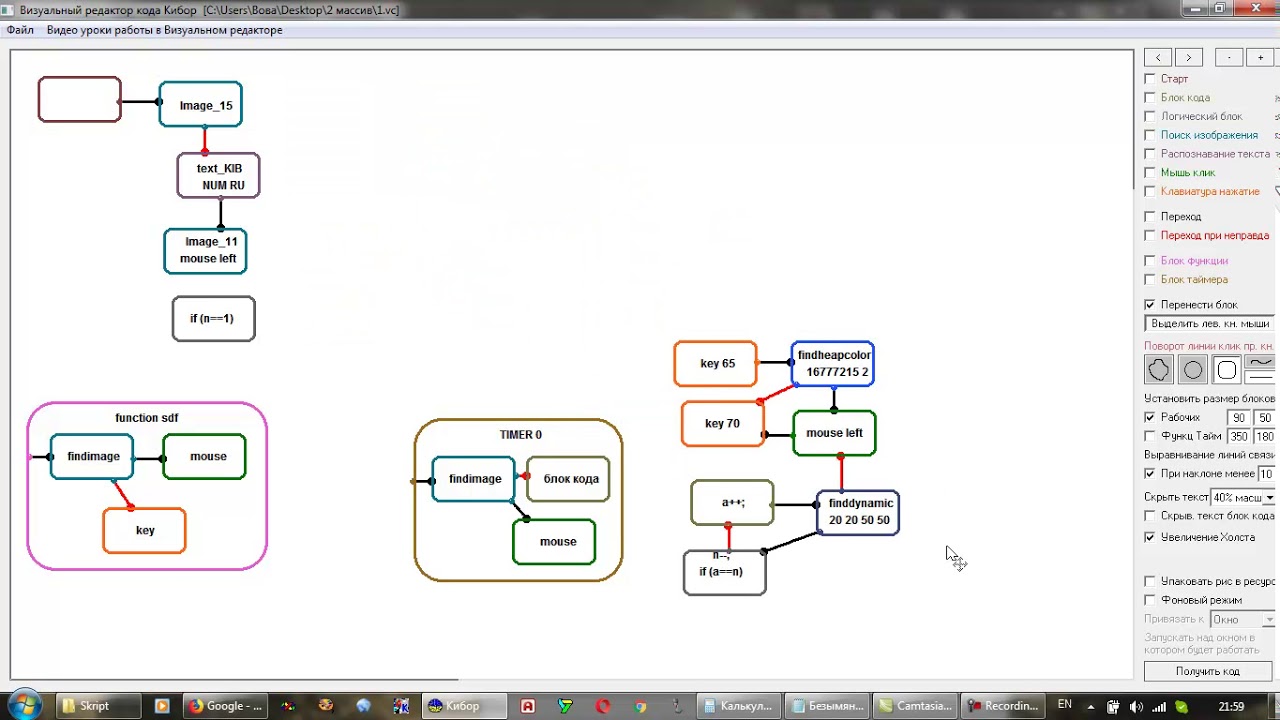Open the Привязать к Окно dropdown
1280x720 pixels.
point(1242,619)
